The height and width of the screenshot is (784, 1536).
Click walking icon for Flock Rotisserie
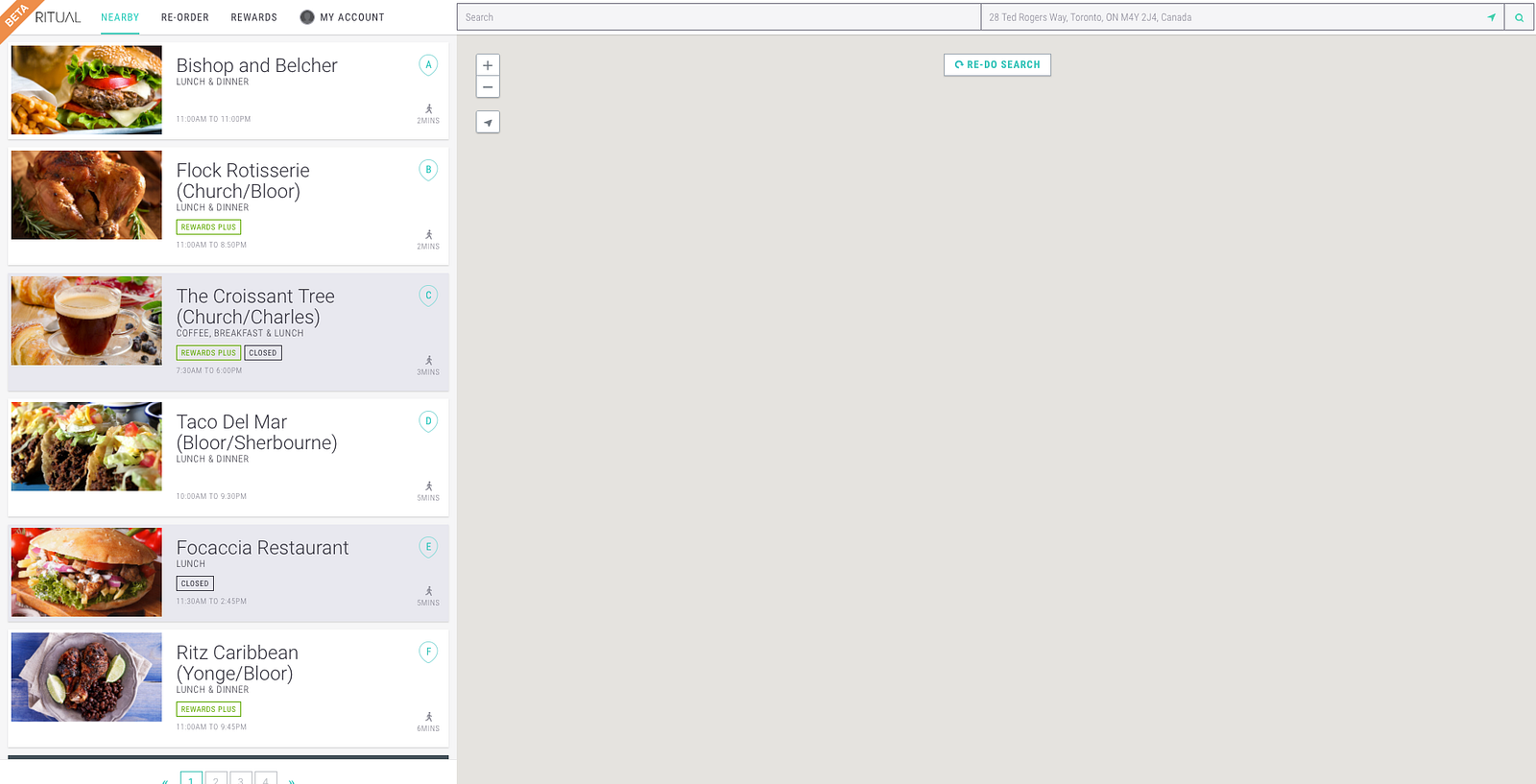pyautogui.click(x=429, y=235)
